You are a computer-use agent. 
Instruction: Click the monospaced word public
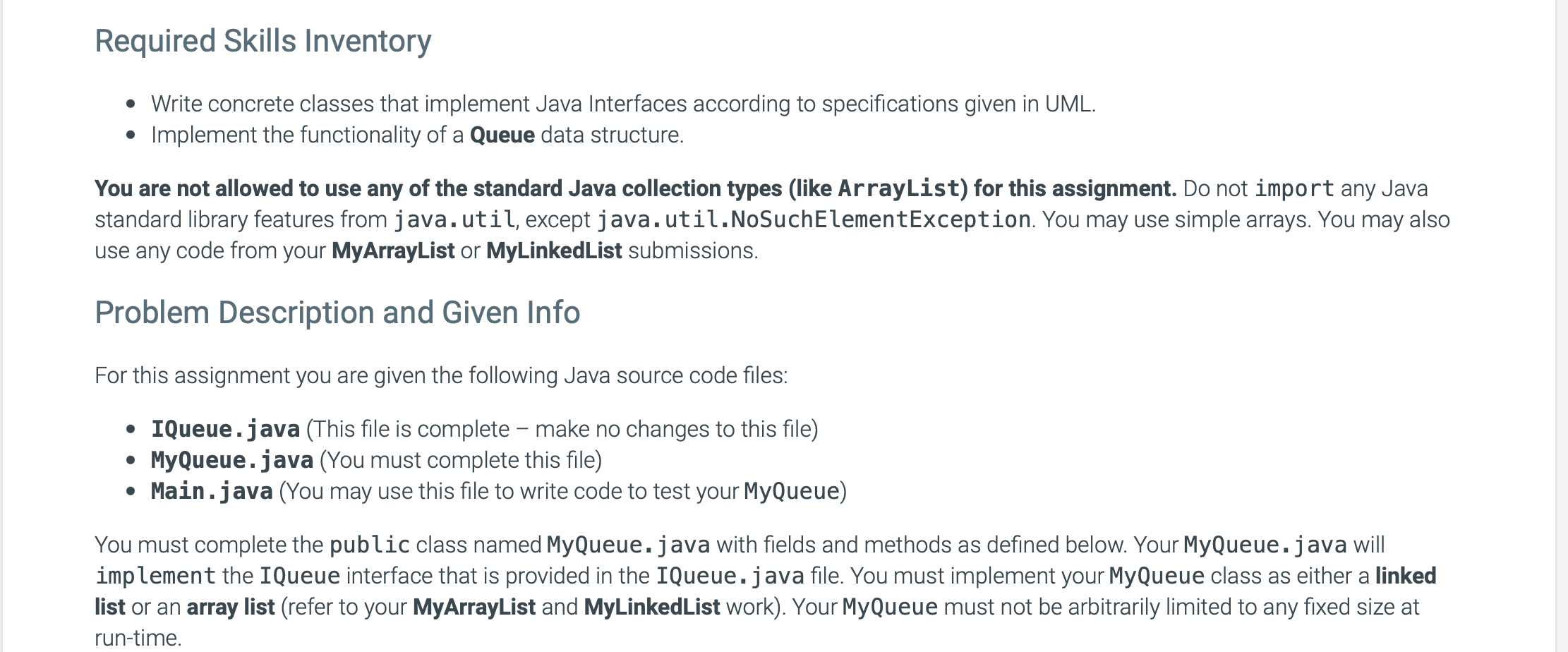[x=370, y=545]
